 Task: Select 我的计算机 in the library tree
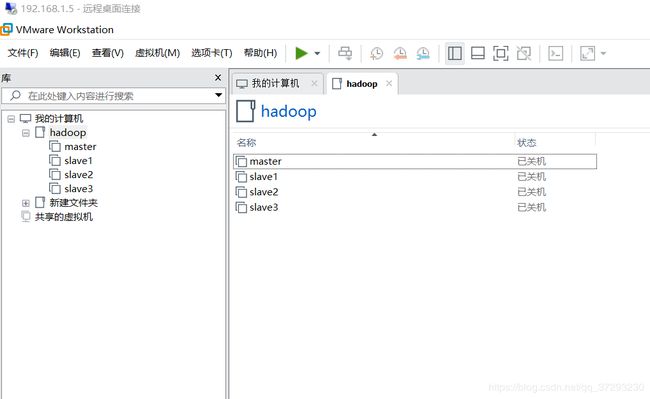(59, 118)
